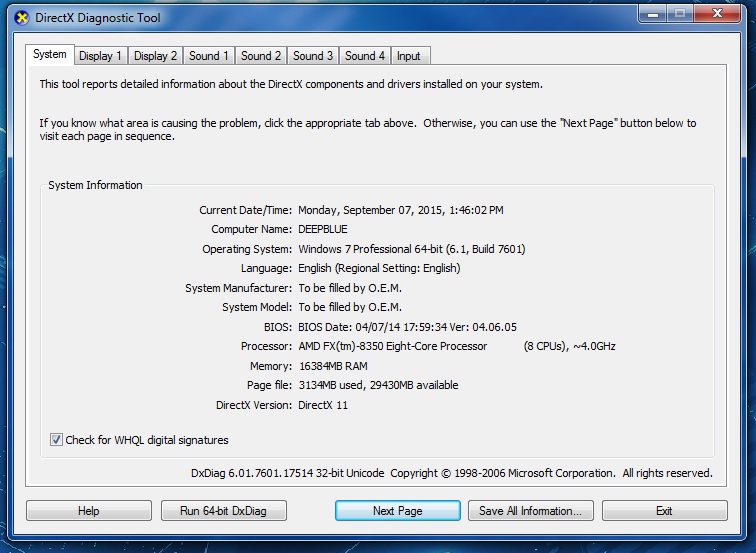The width and height of the screenshot is (756, 553).
Task: Click the System Information group label
Action: point(95,185)
